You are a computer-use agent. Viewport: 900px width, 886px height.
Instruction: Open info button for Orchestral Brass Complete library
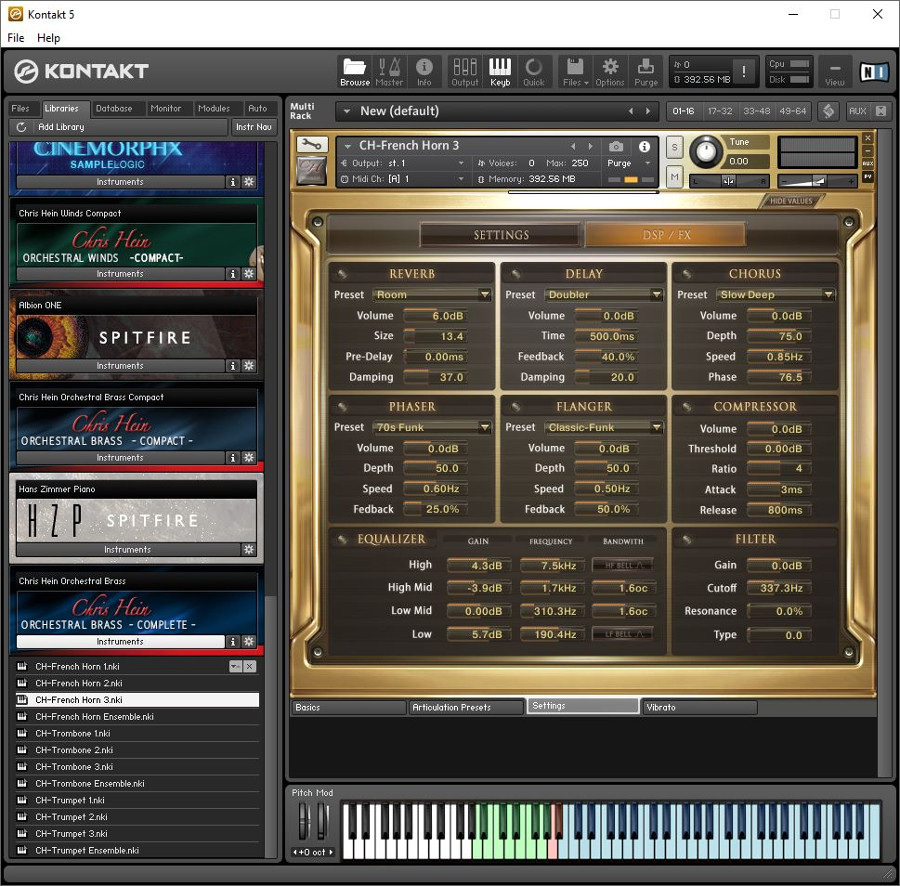tap(232, 642)
